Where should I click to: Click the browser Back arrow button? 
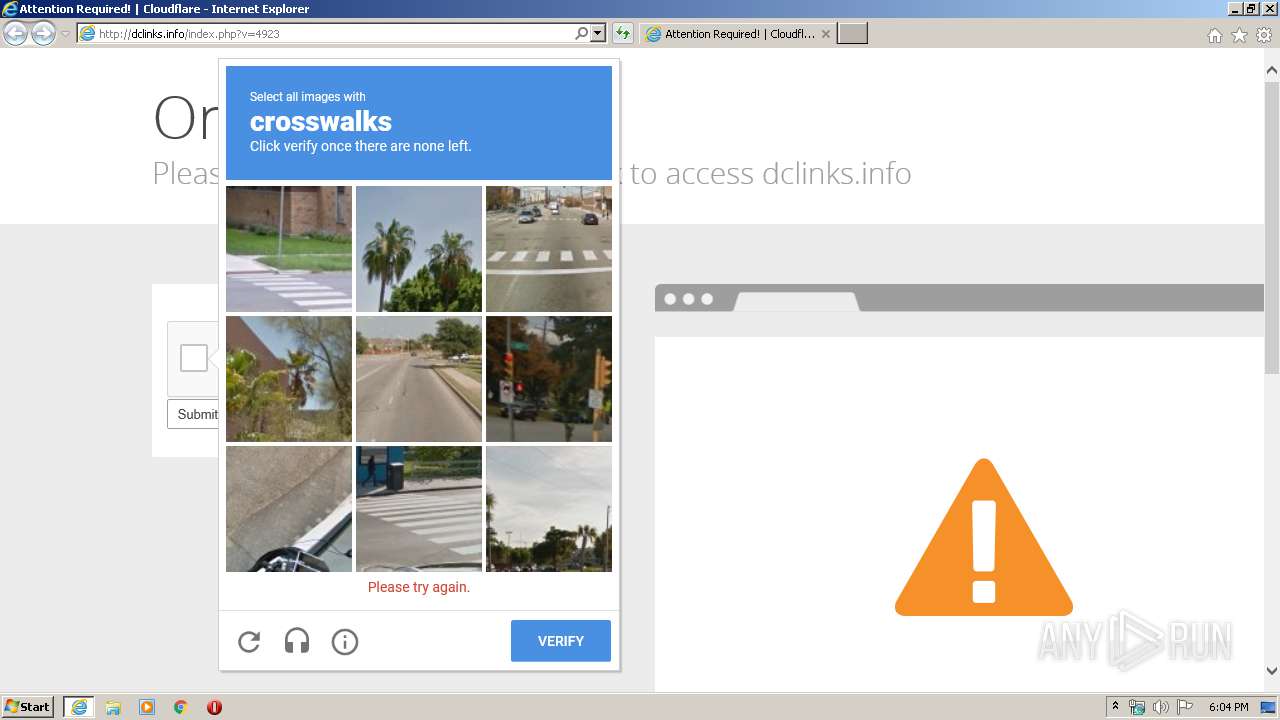click(x=16, y=34)
